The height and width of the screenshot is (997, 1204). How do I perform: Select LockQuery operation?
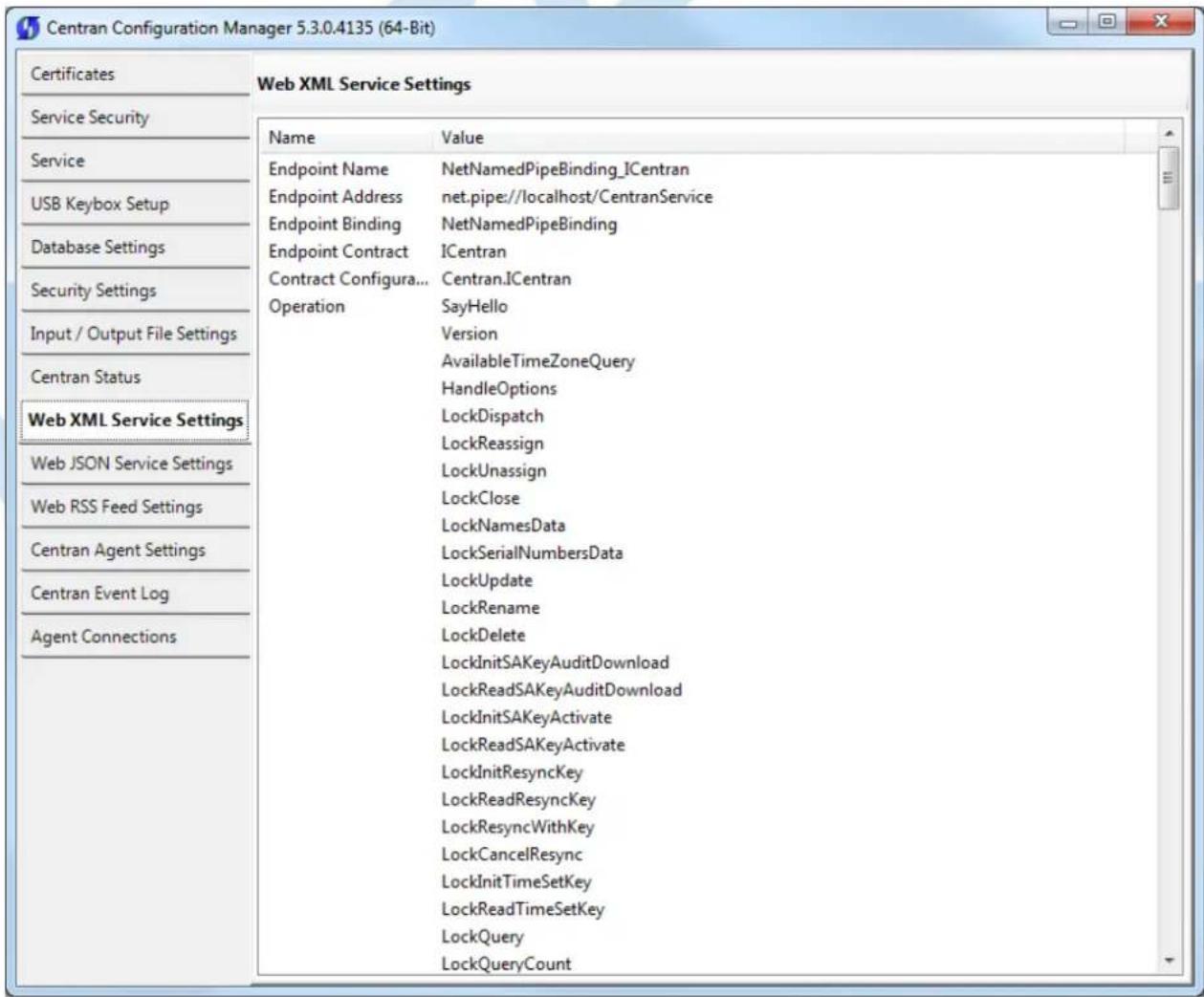(x=482, y=937)
